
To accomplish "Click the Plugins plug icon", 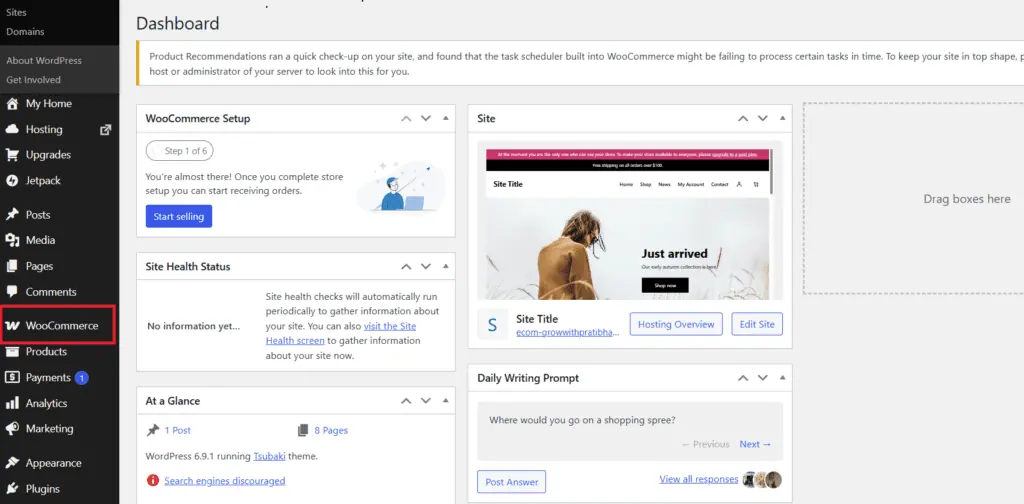I will (x=12, y=489).
